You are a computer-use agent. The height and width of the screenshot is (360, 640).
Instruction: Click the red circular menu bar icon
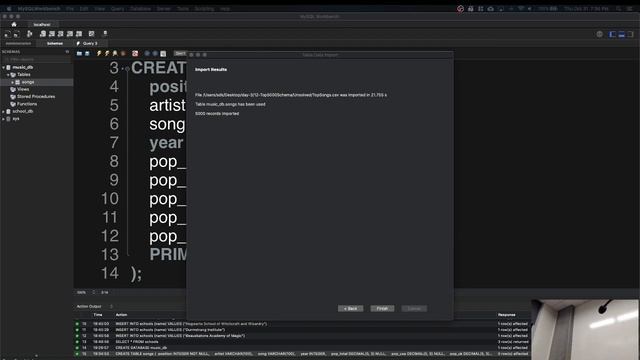point(460,9)
